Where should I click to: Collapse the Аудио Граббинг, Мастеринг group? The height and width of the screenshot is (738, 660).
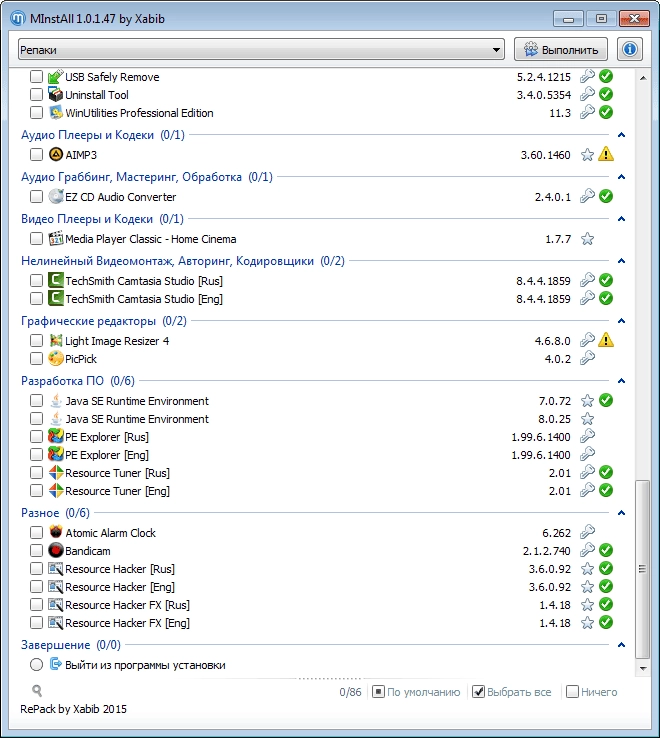tap(621, 177)
